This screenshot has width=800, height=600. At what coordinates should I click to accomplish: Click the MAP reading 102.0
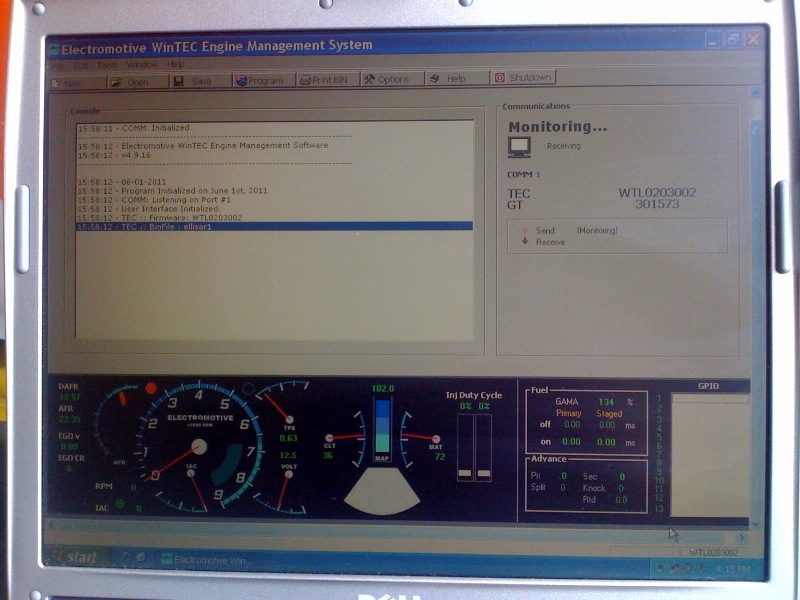(383, 389)
